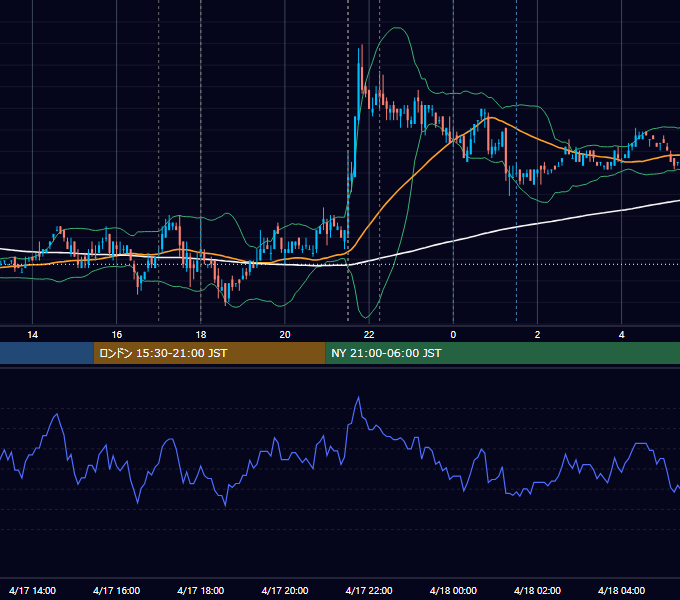Click the 18 hour label on price chart axis

pyautogui.click(x=201, y=335)
